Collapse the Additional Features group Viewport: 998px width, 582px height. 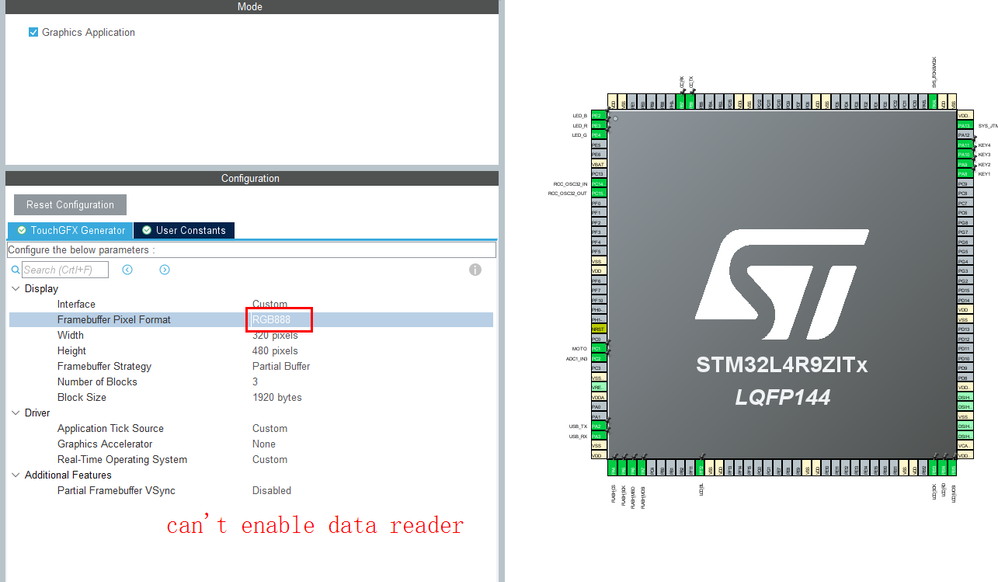16,475
